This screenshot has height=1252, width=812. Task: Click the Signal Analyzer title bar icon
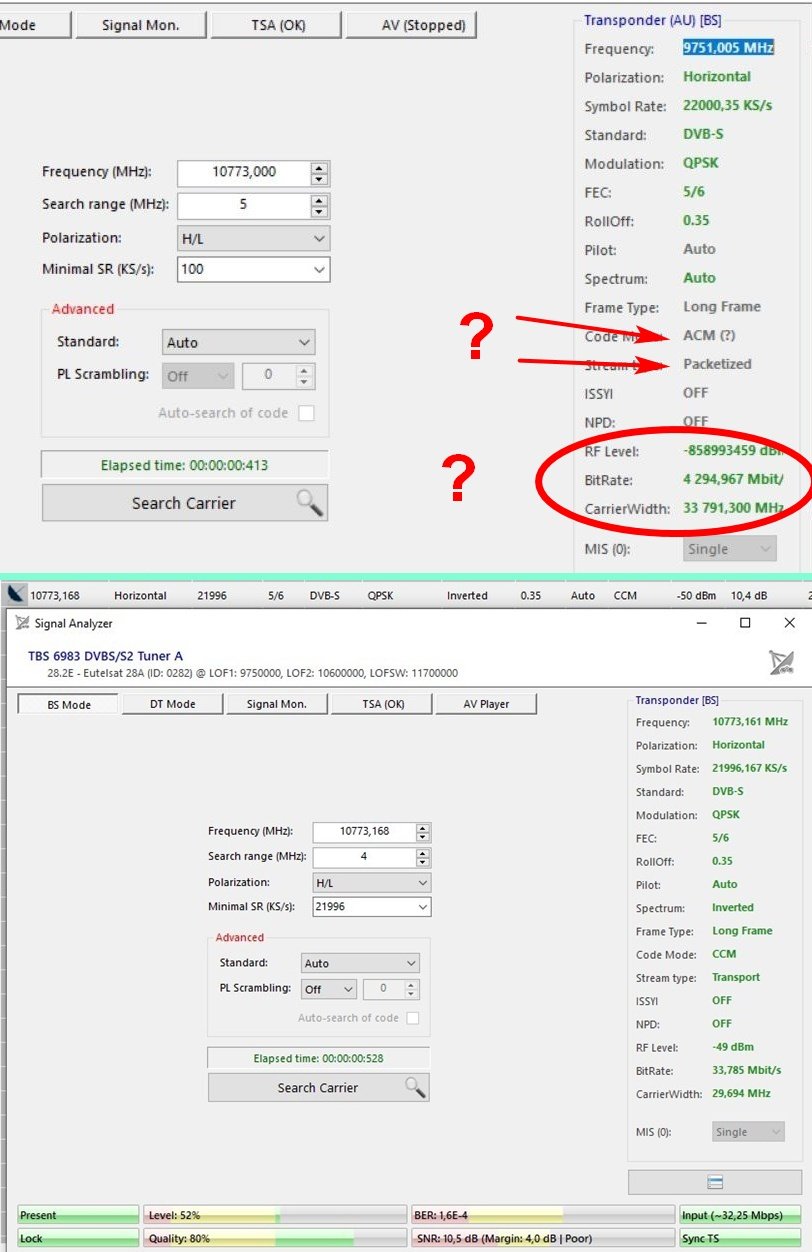click(x=20, y=623)
